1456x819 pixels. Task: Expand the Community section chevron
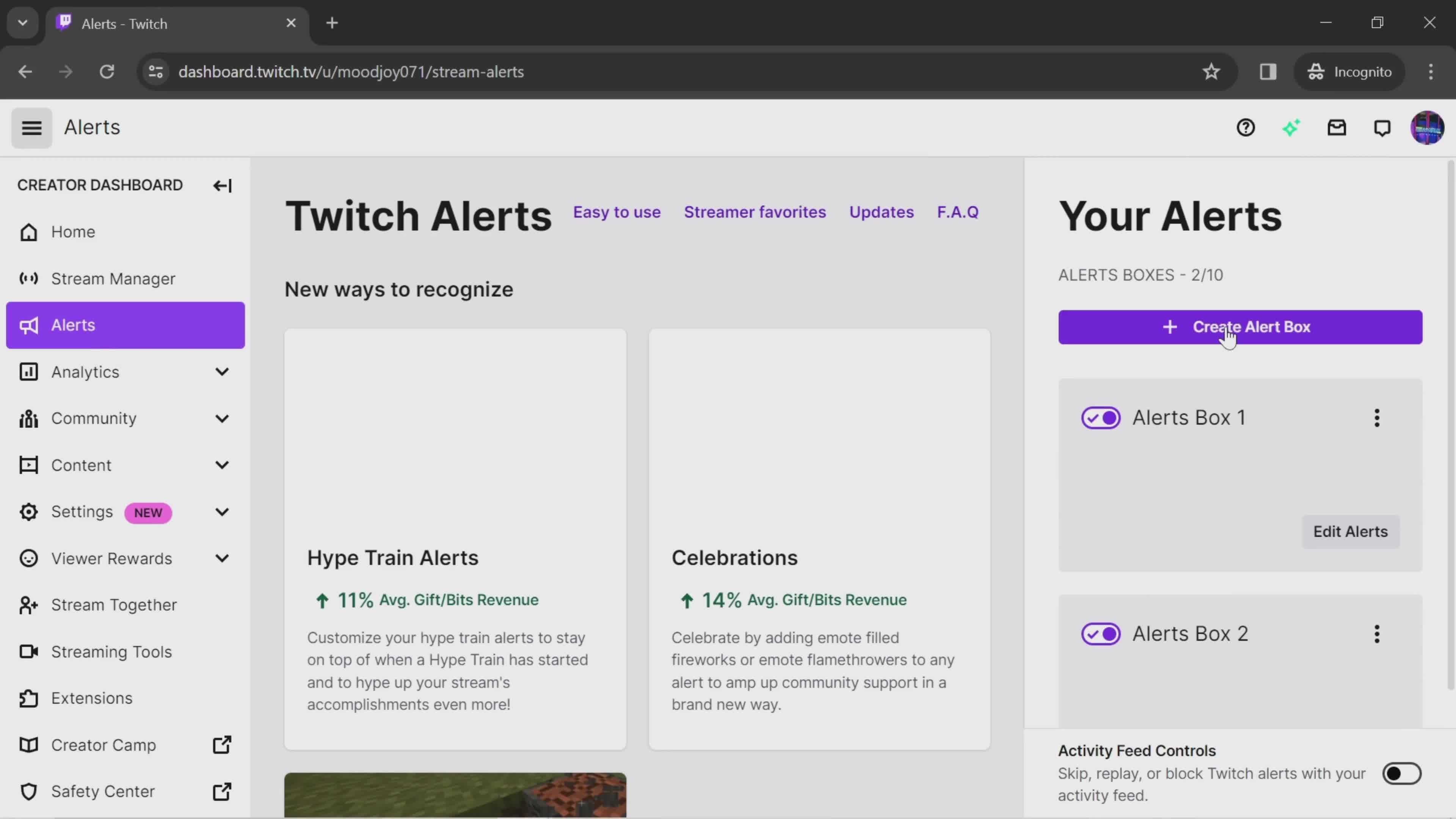pos(222,418)
